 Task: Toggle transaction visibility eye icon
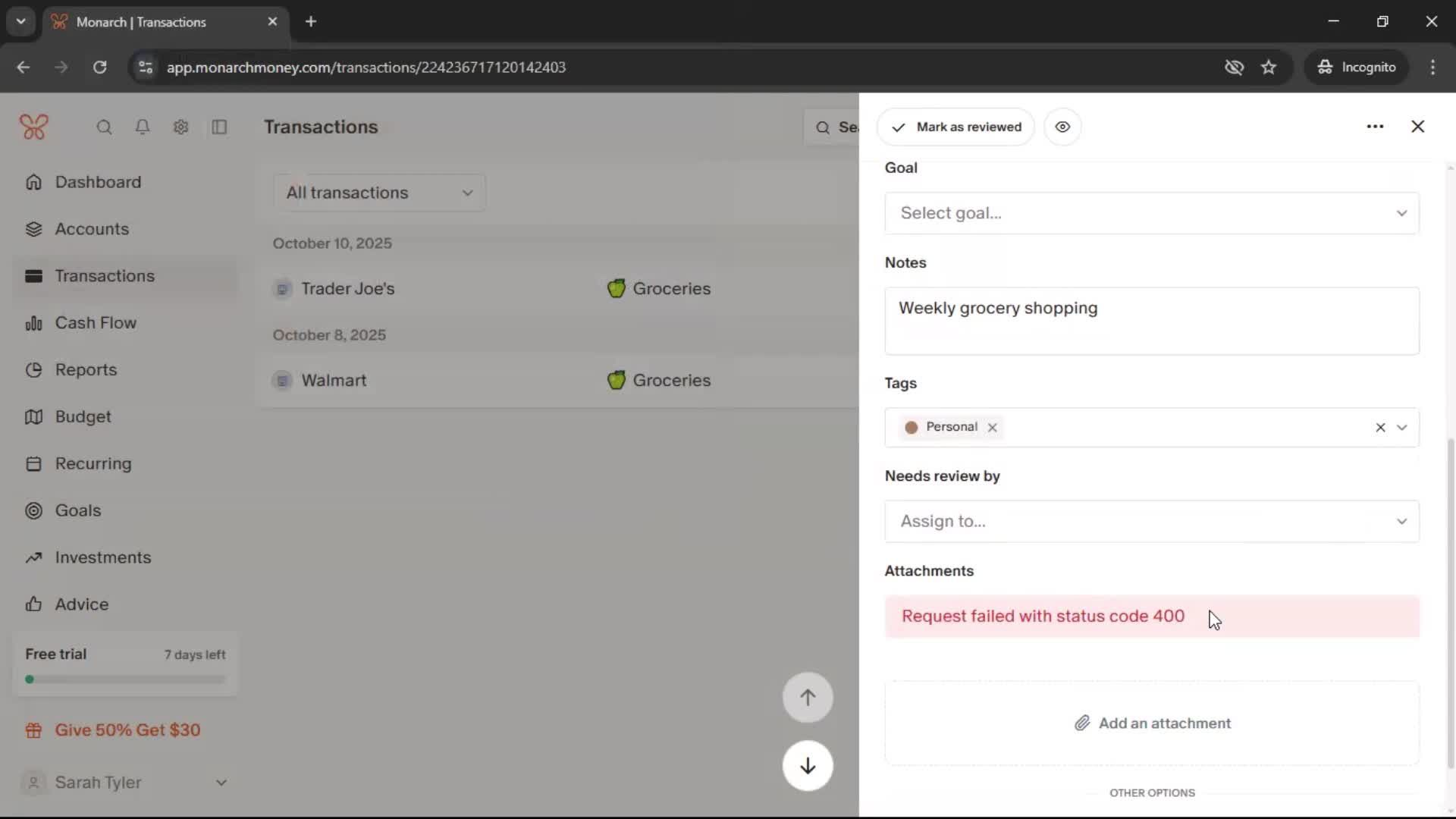click(1062, 127)
